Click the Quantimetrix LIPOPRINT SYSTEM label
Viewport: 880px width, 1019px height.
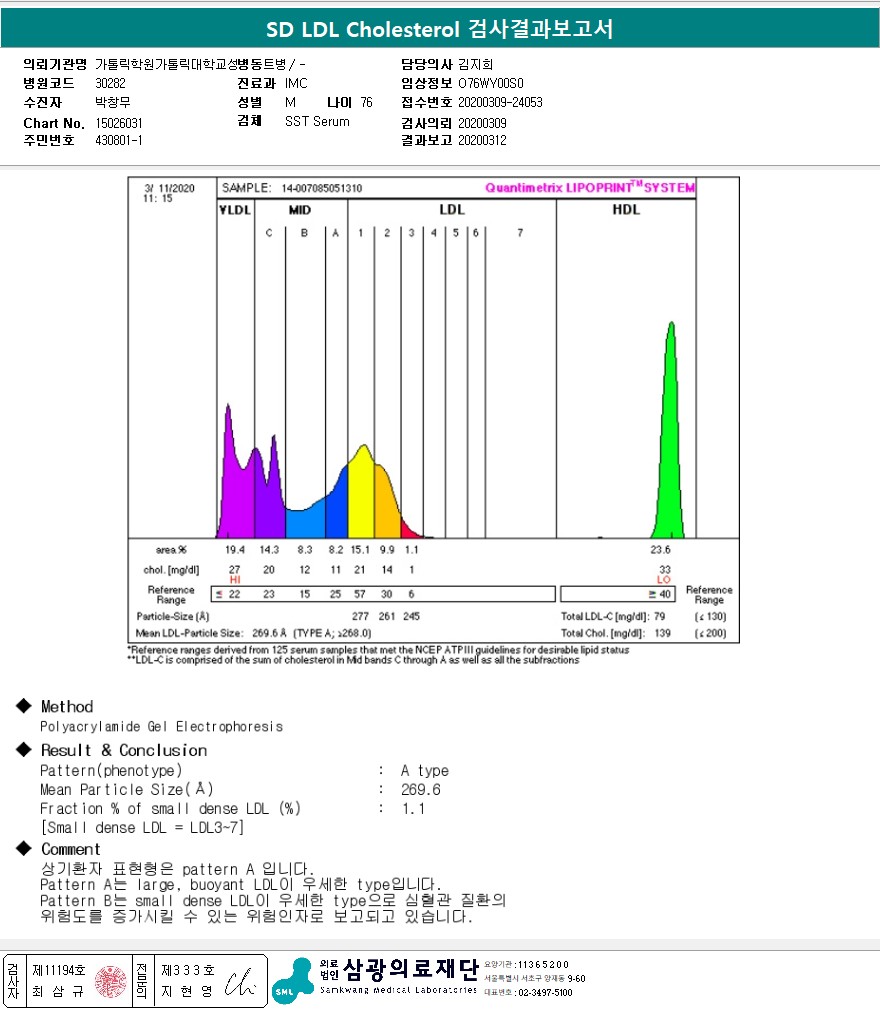(x=589, y=187)
